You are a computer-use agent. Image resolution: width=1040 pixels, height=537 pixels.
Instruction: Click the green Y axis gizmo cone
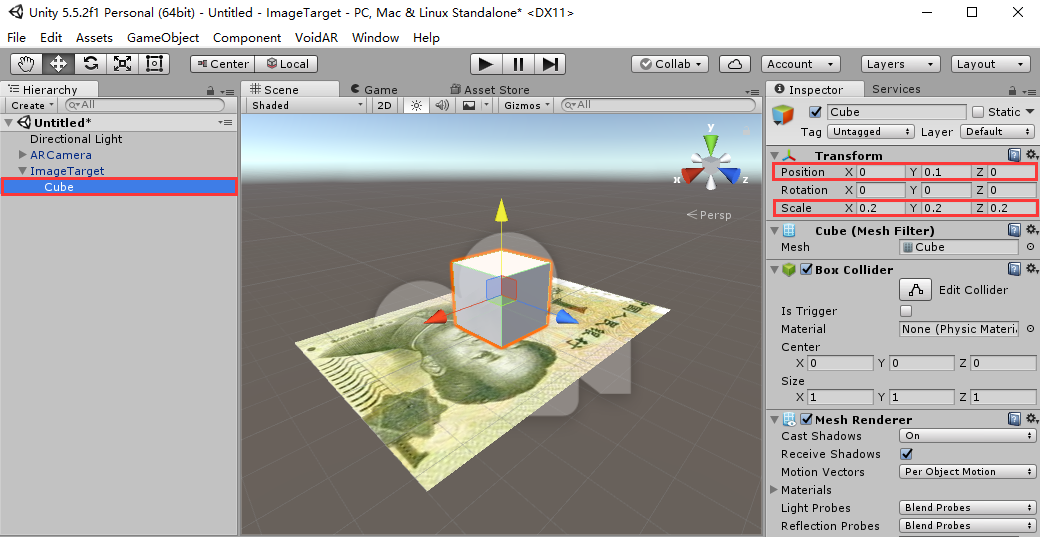pyautogui.click(x=711, y=142)
